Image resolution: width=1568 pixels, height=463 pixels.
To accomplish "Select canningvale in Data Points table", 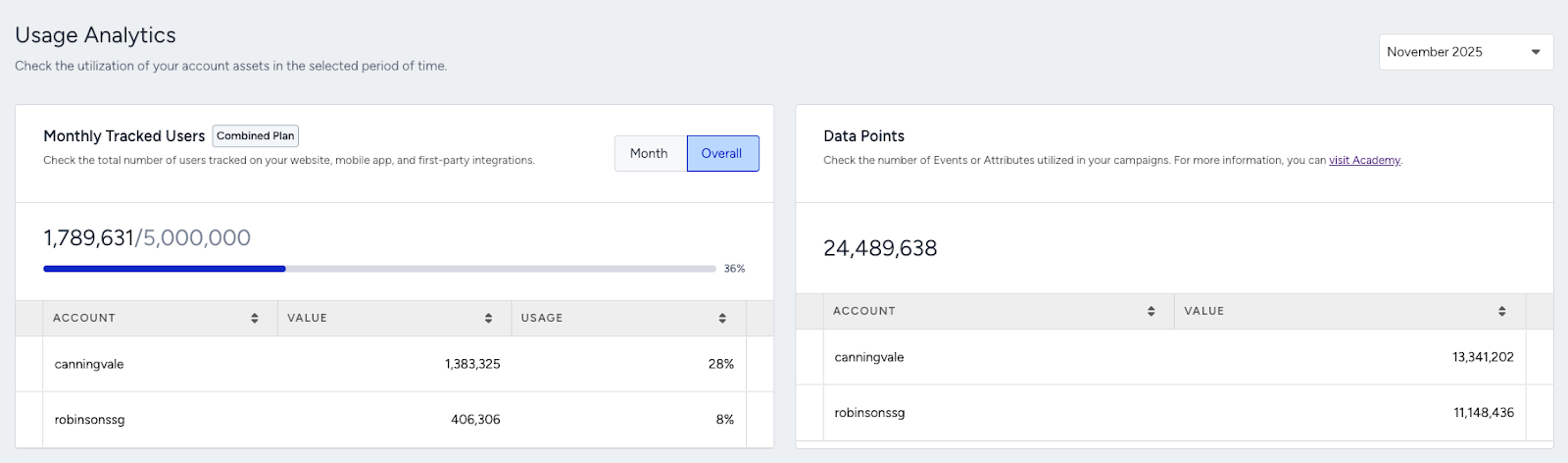I will coord(869,357).
